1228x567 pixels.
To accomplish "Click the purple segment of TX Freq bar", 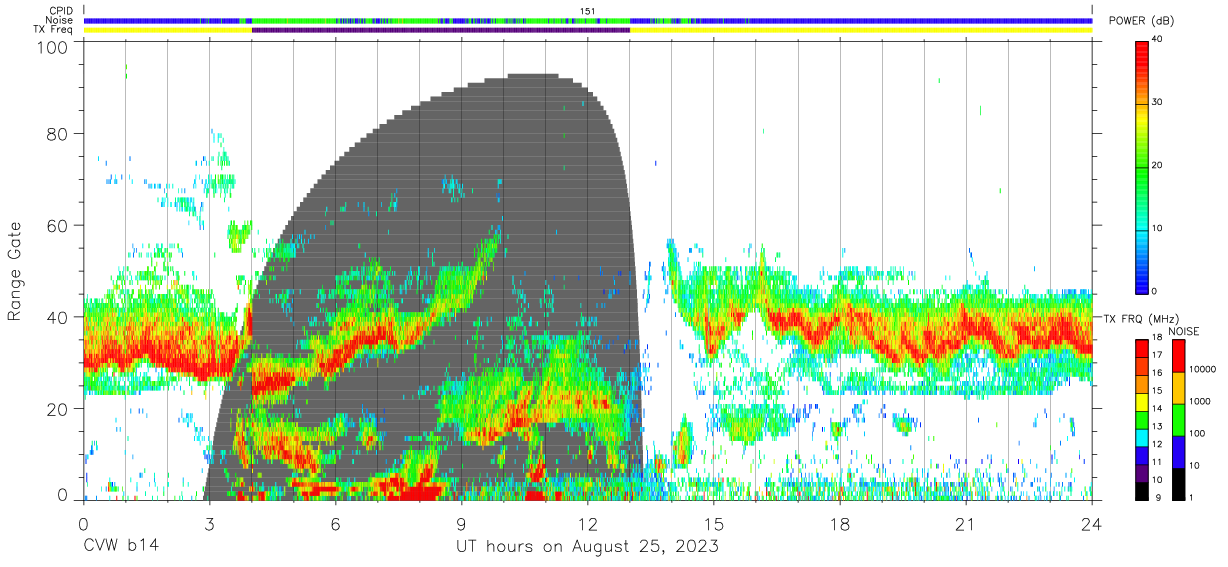I will point(441,30).
